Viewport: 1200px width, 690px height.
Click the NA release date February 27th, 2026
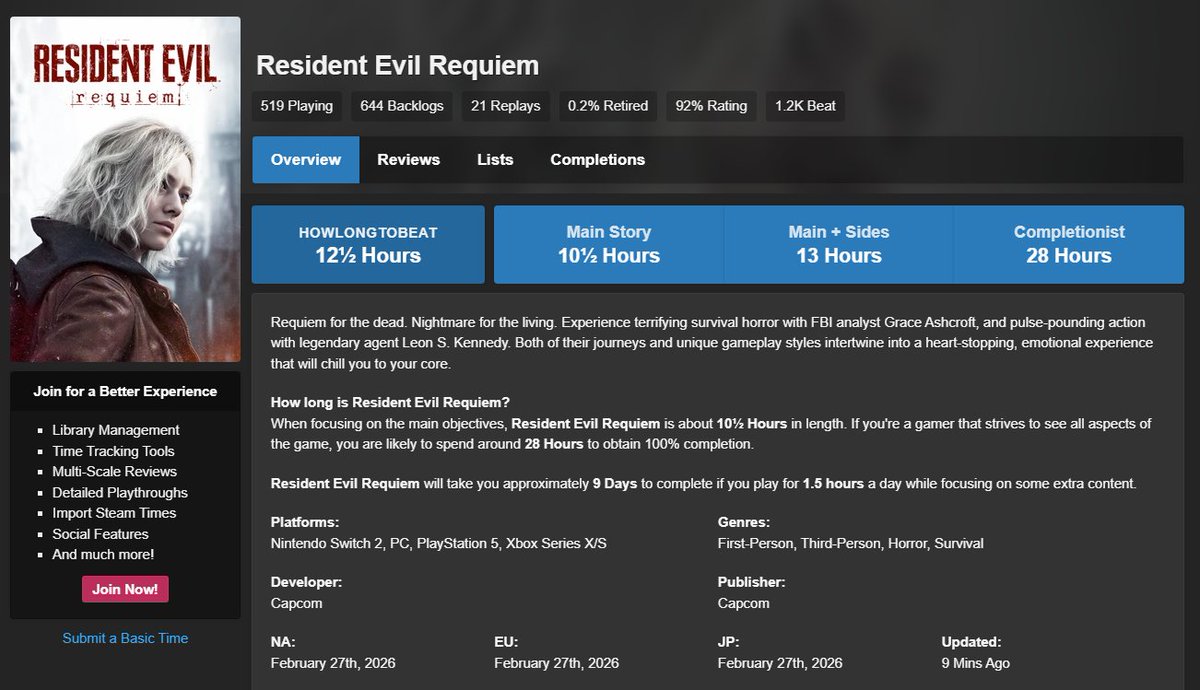pos(333,663)
